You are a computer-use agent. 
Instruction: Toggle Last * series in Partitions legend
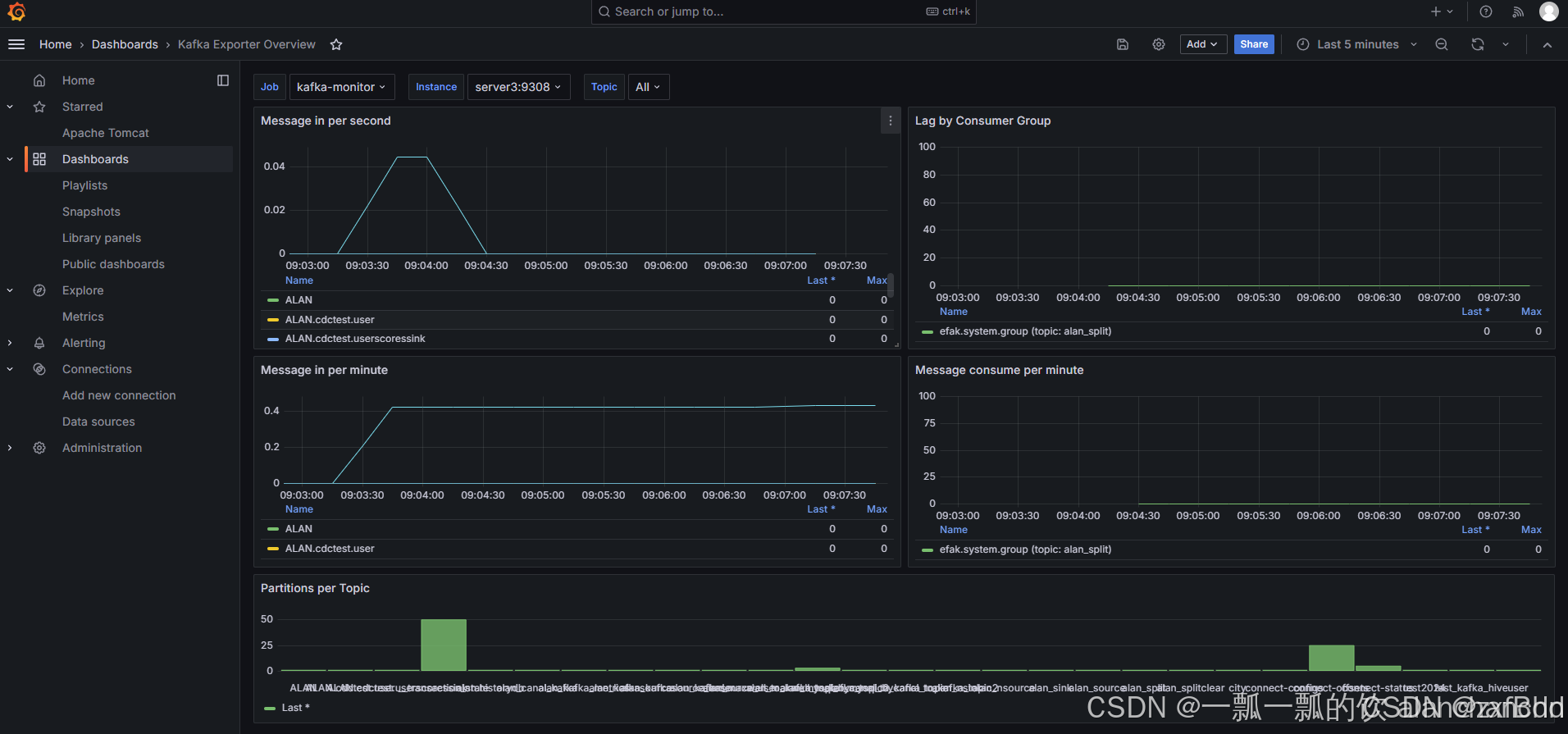pyautogui.click(x=295, y=708)
